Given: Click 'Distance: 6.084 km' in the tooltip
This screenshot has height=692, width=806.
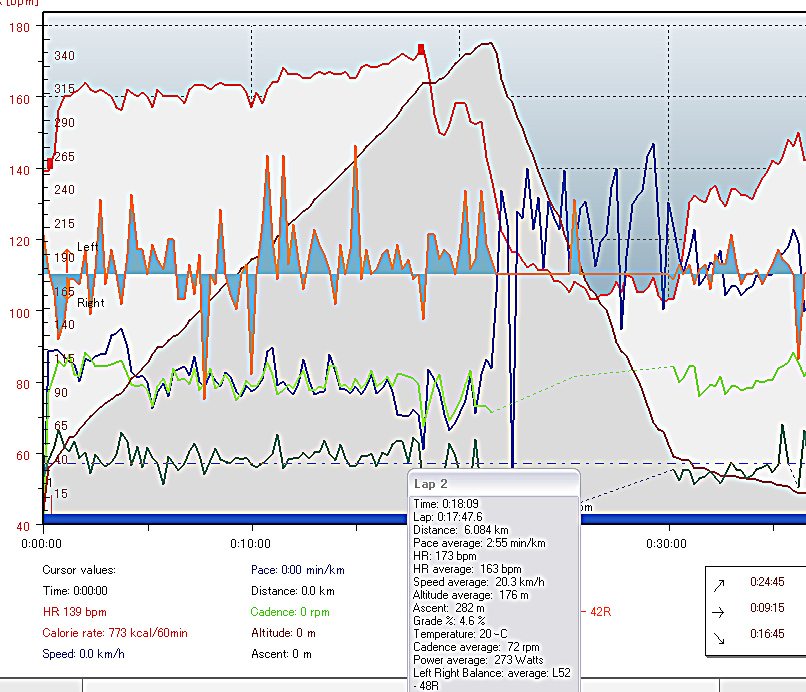Looking at the screenshot, I should point(461,530).
